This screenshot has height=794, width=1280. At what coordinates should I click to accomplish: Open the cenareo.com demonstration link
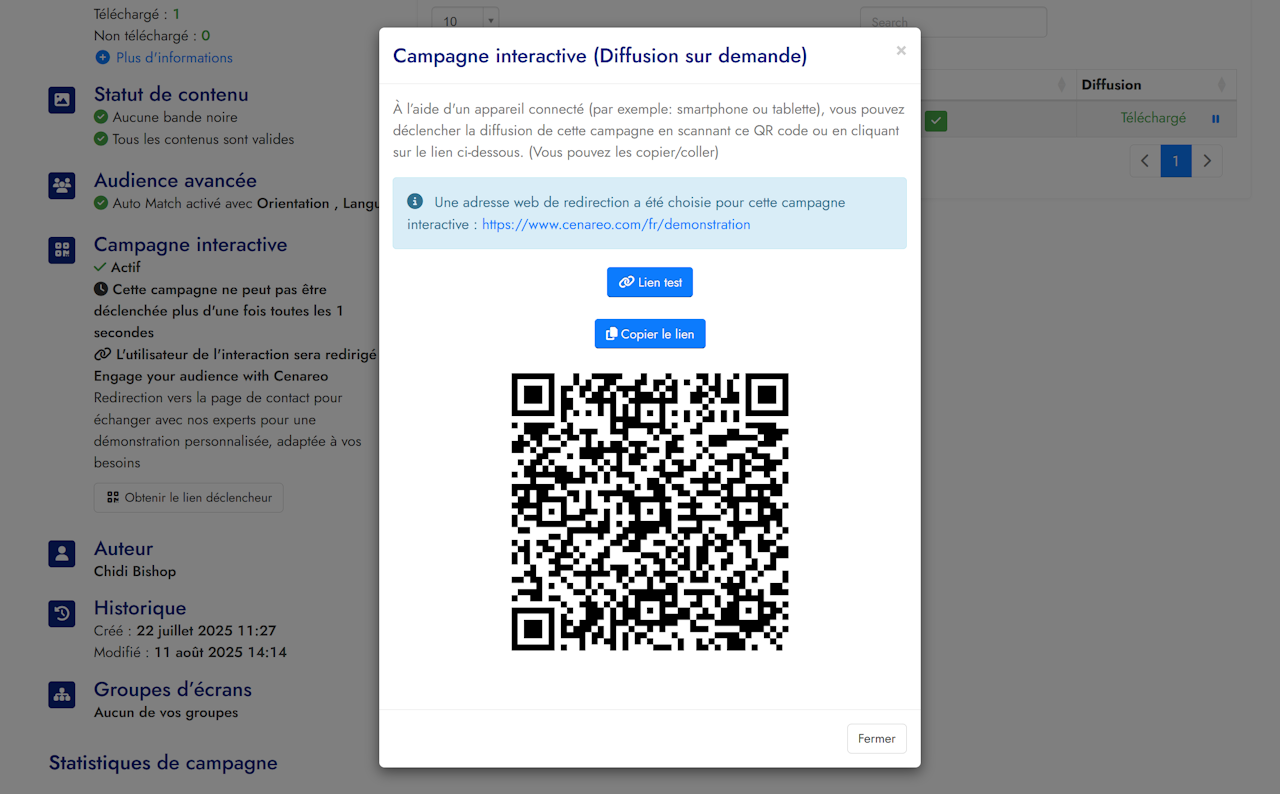pyautogui.click(x=616, y=225)
